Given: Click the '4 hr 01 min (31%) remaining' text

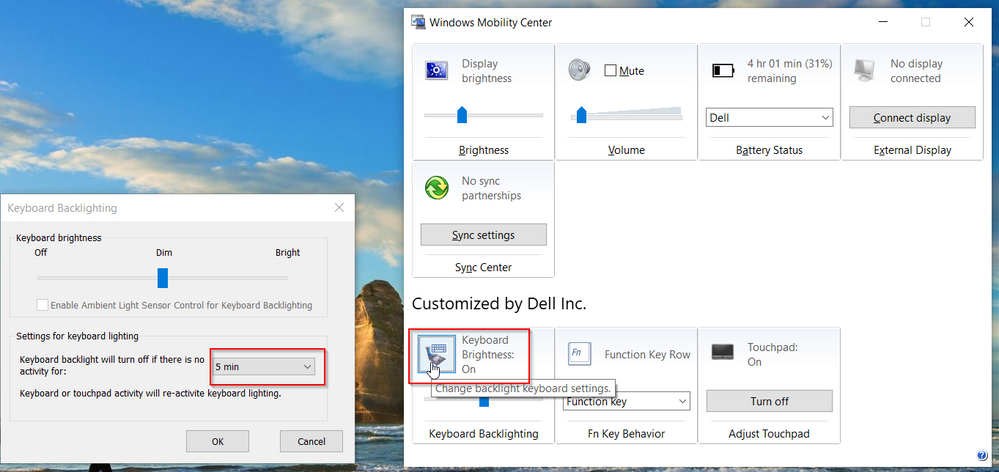Looking at the screenshot, I should click(x=789, y=71).
